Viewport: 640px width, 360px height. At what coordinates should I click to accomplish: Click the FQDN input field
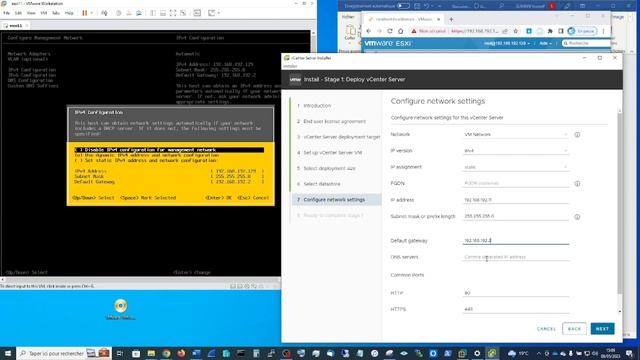point(516,183)
